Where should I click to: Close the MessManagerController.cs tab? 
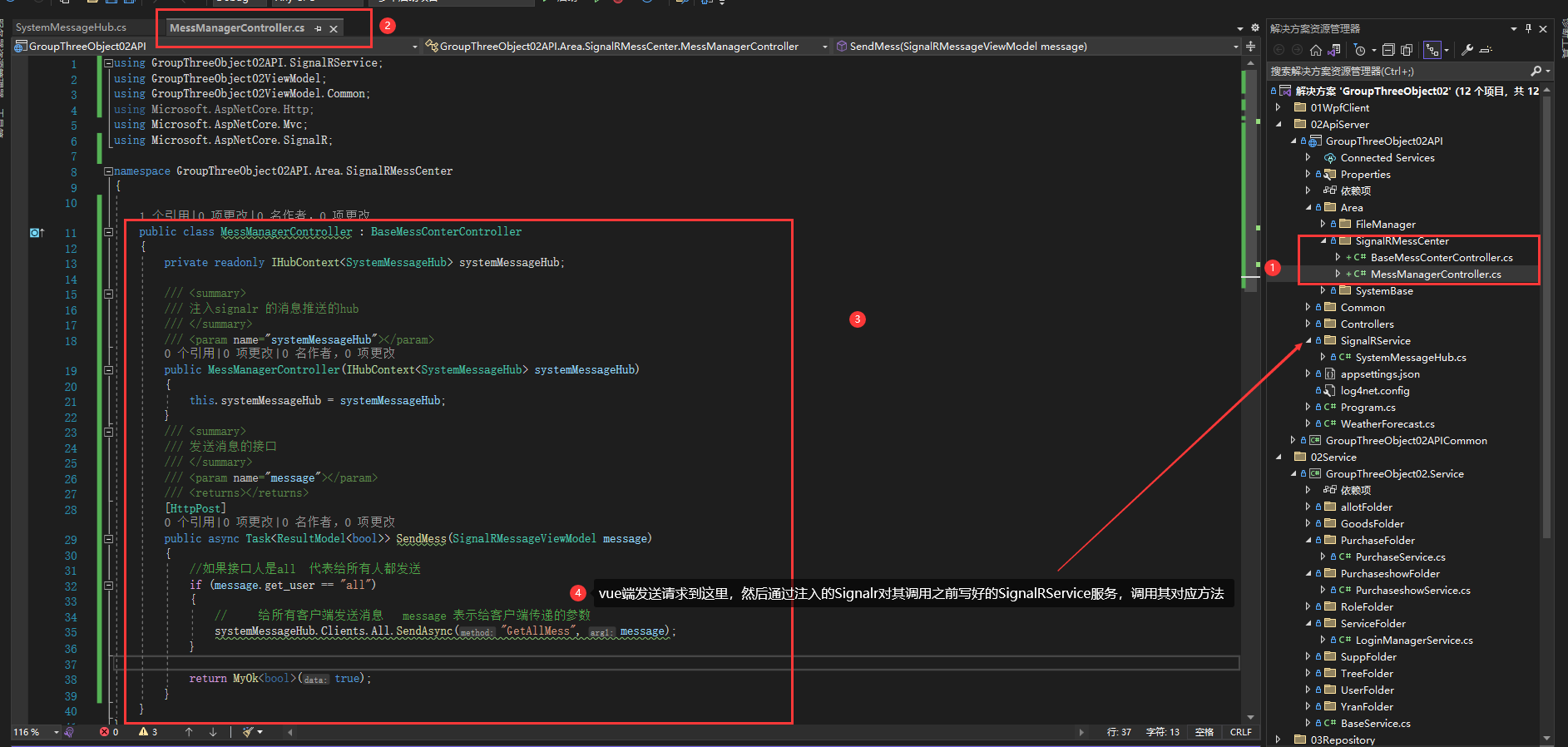pyautogui.click(x=334, y=28)
